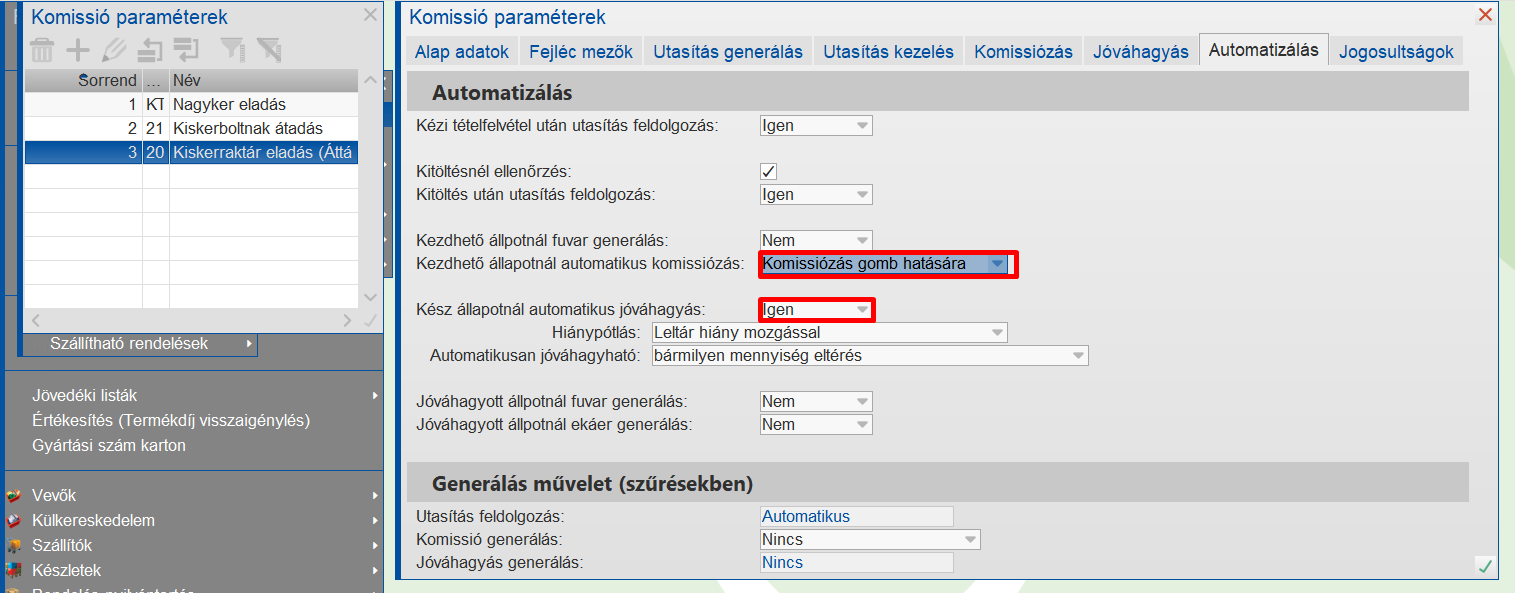This screenshot has width=1515, height=593.
Task: Open the Külkereskedelem menu entry
Action: pos(93,521)
